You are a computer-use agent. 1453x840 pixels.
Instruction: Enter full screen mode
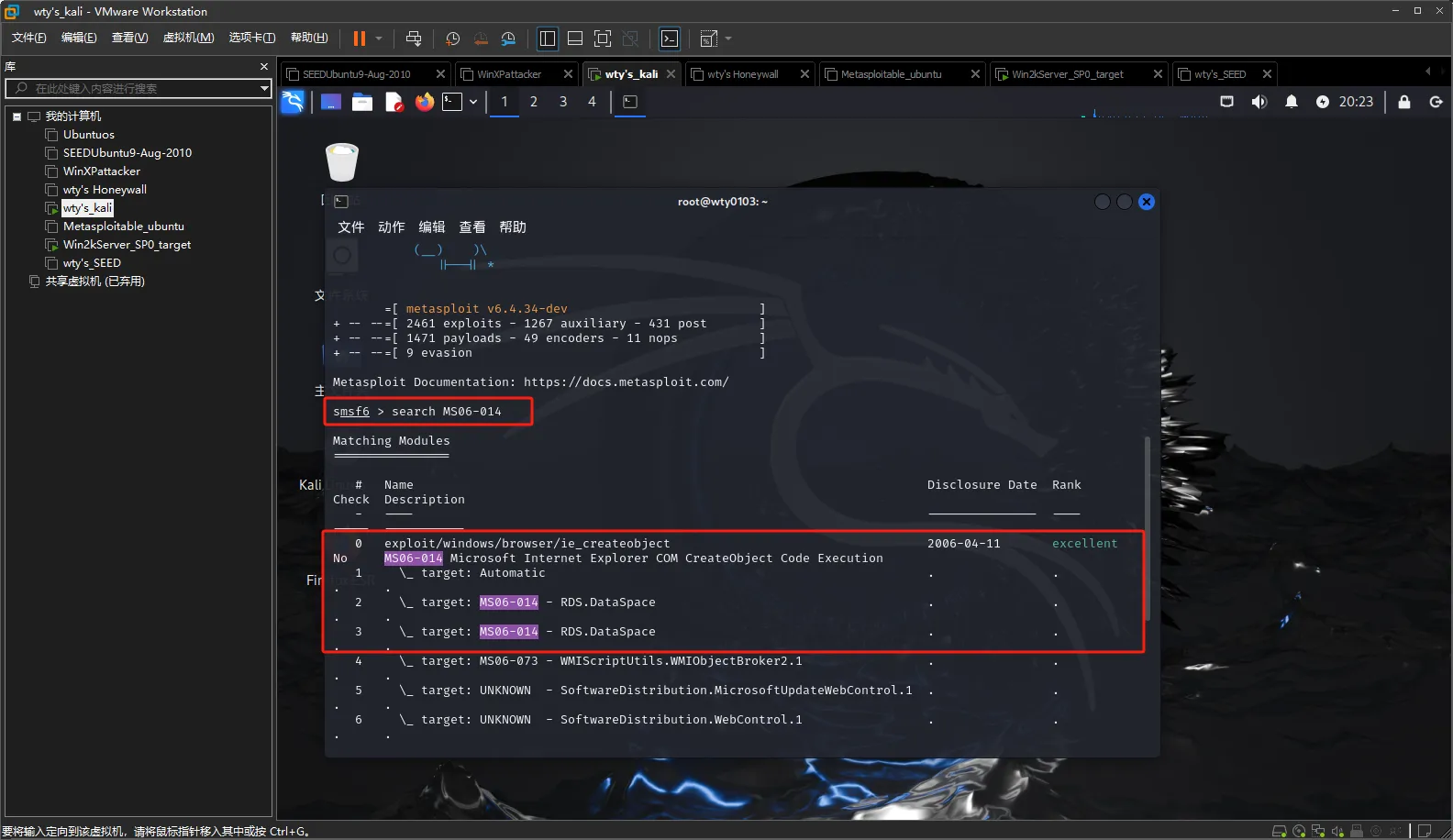pyautogui.click(x=603, y=39)
